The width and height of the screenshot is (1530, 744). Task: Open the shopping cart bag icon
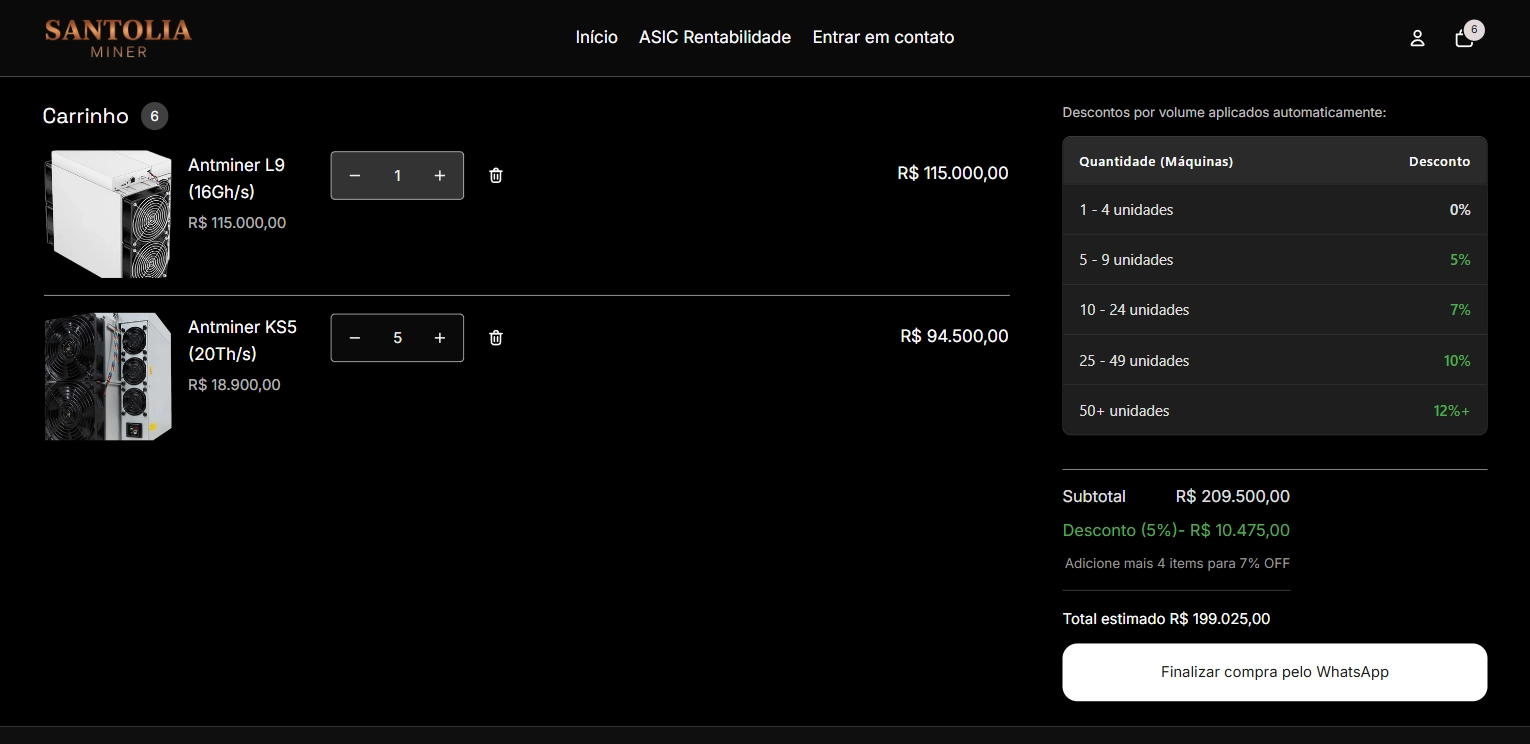(1465, 38)
